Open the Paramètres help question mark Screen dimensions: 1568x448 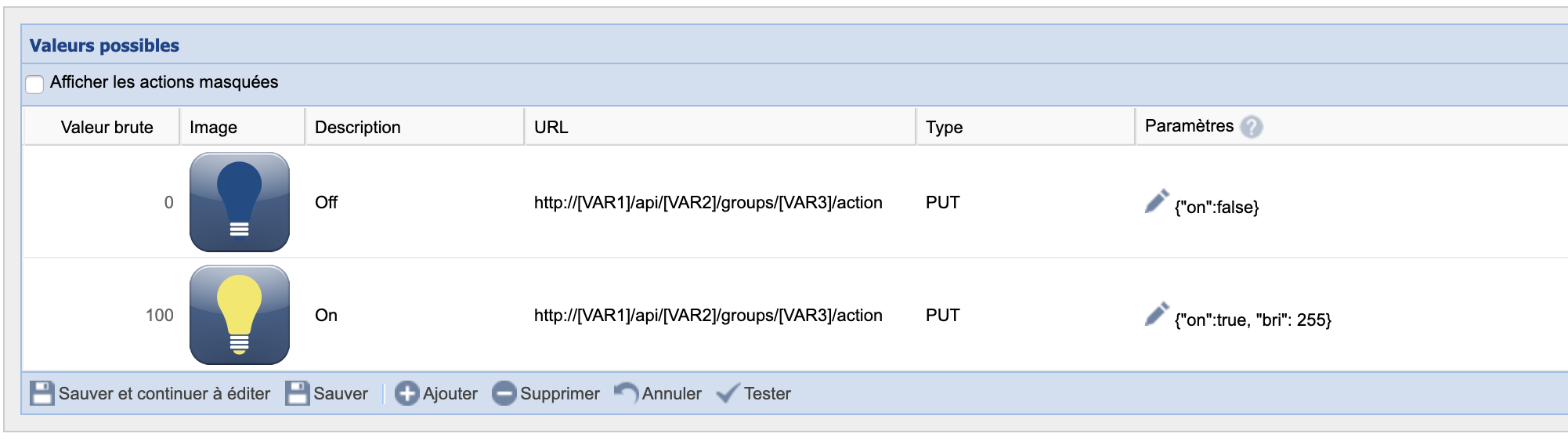click(x=1252, y=127)
